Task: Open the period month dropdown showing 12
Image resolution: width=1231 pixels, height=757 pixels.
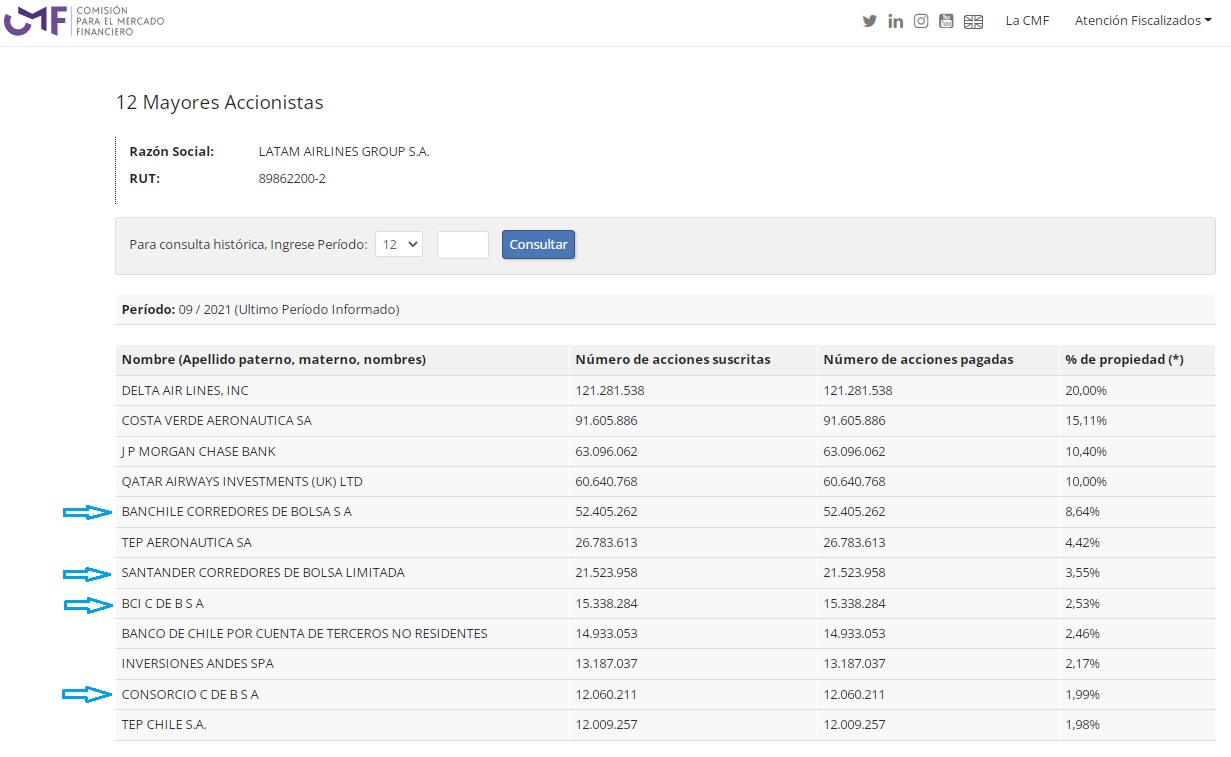Action: tap(399, 245)
